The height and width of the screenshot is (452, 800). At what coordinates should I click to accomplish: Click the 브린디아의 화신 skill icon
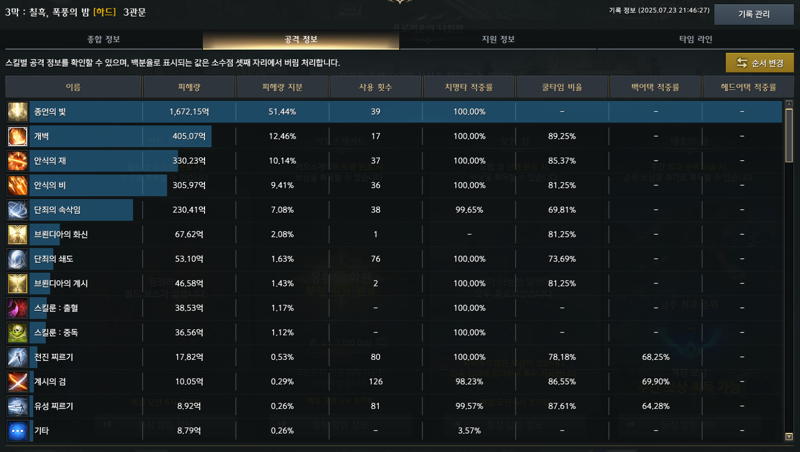coord(17,234)
